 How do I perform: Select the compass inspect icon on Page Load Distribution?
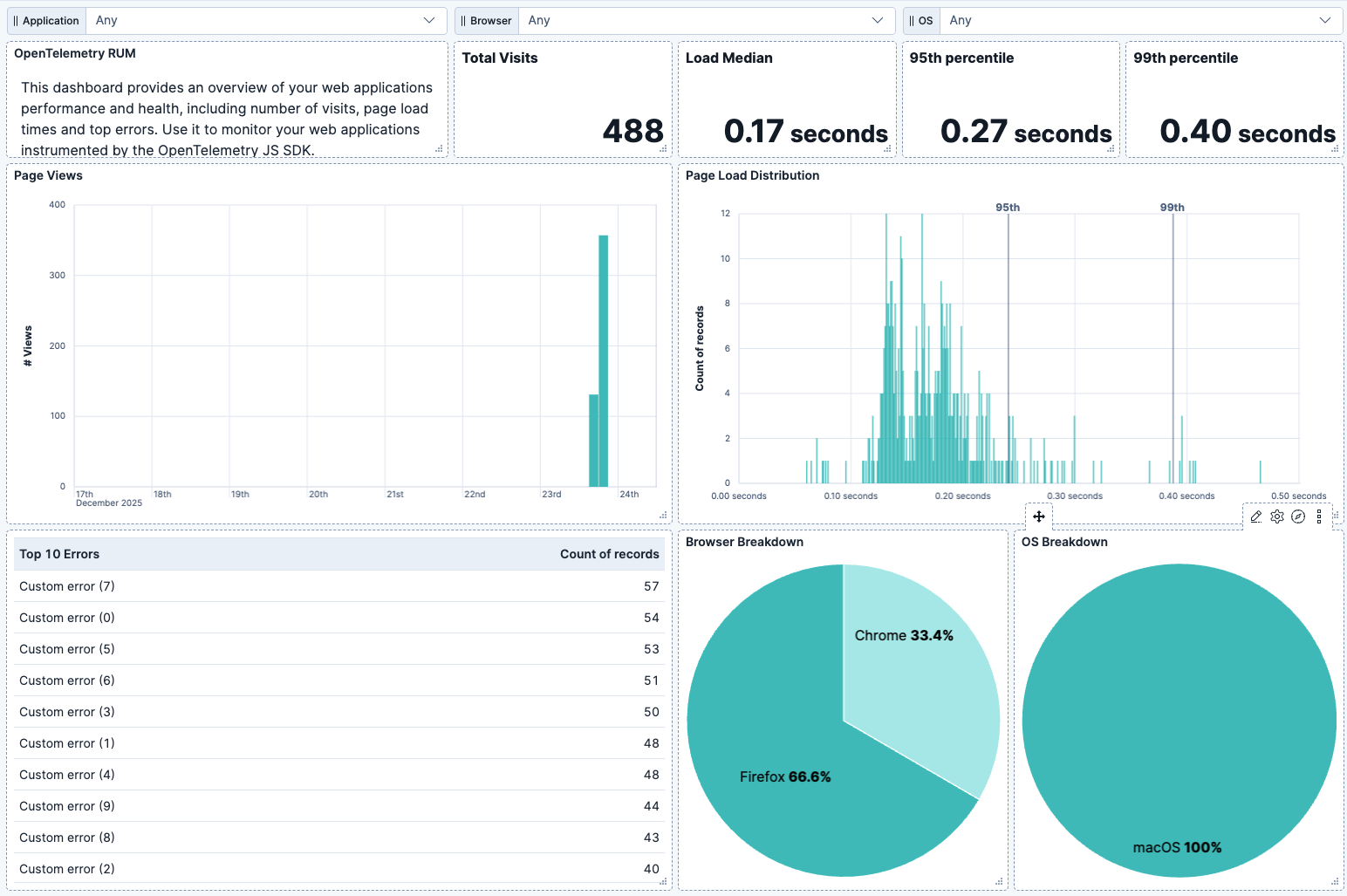click(x=1298, y=516)
